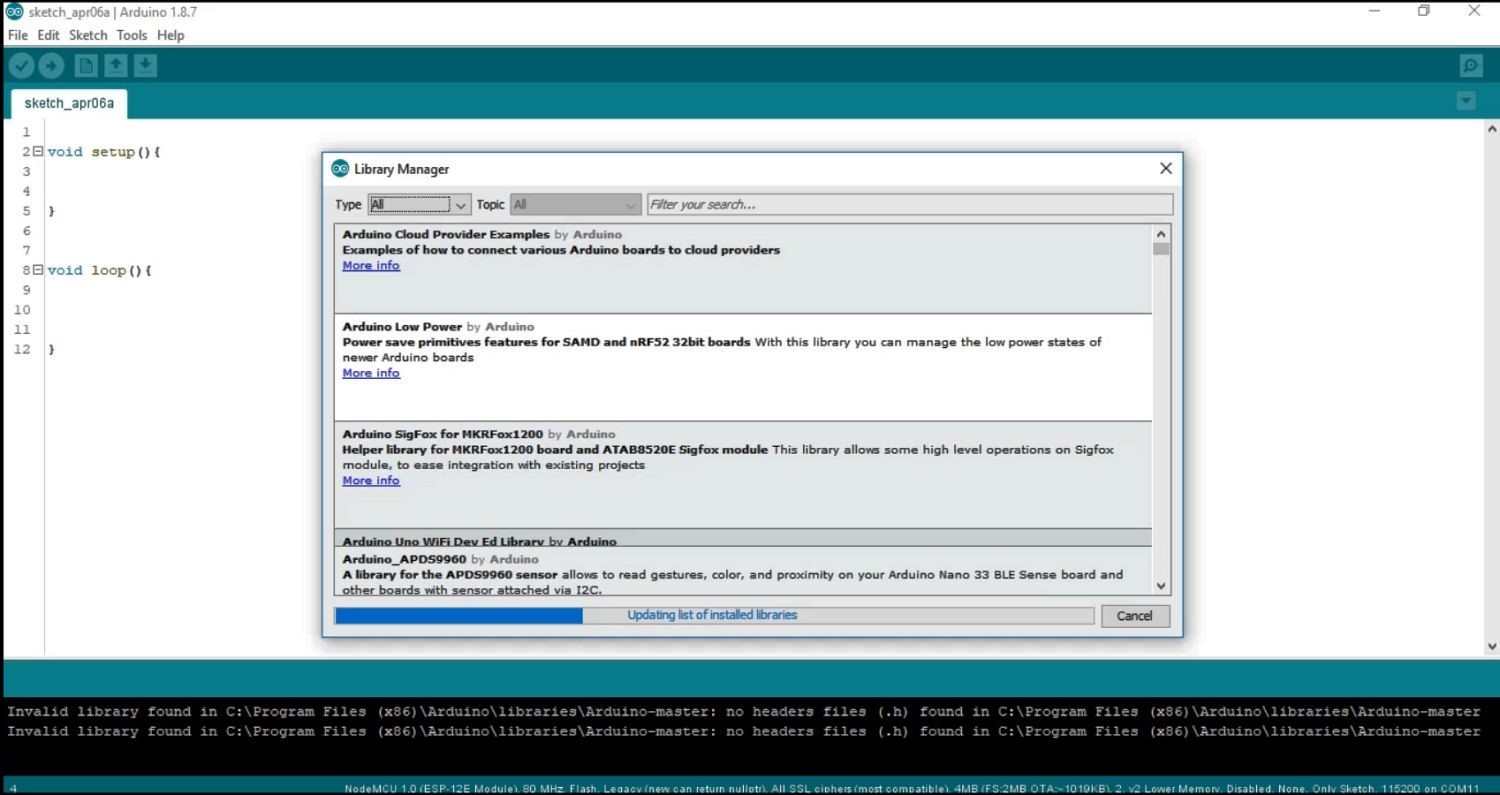Open the Topic dropdown in Library Manager

[x=575, y=205]
